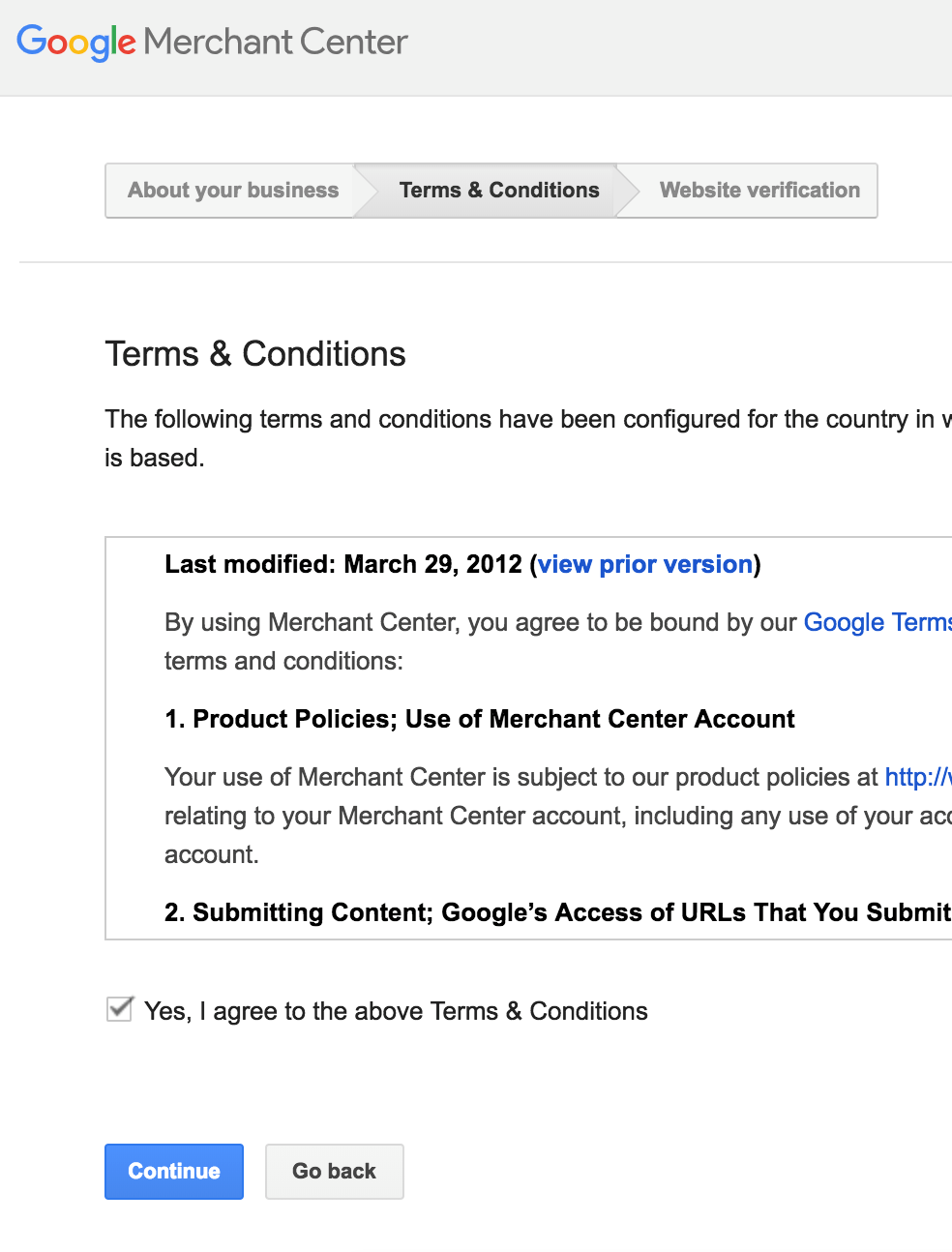952x1252 pixels.
Task: Open the view prior version link
Action: click(x=645, y=564)
